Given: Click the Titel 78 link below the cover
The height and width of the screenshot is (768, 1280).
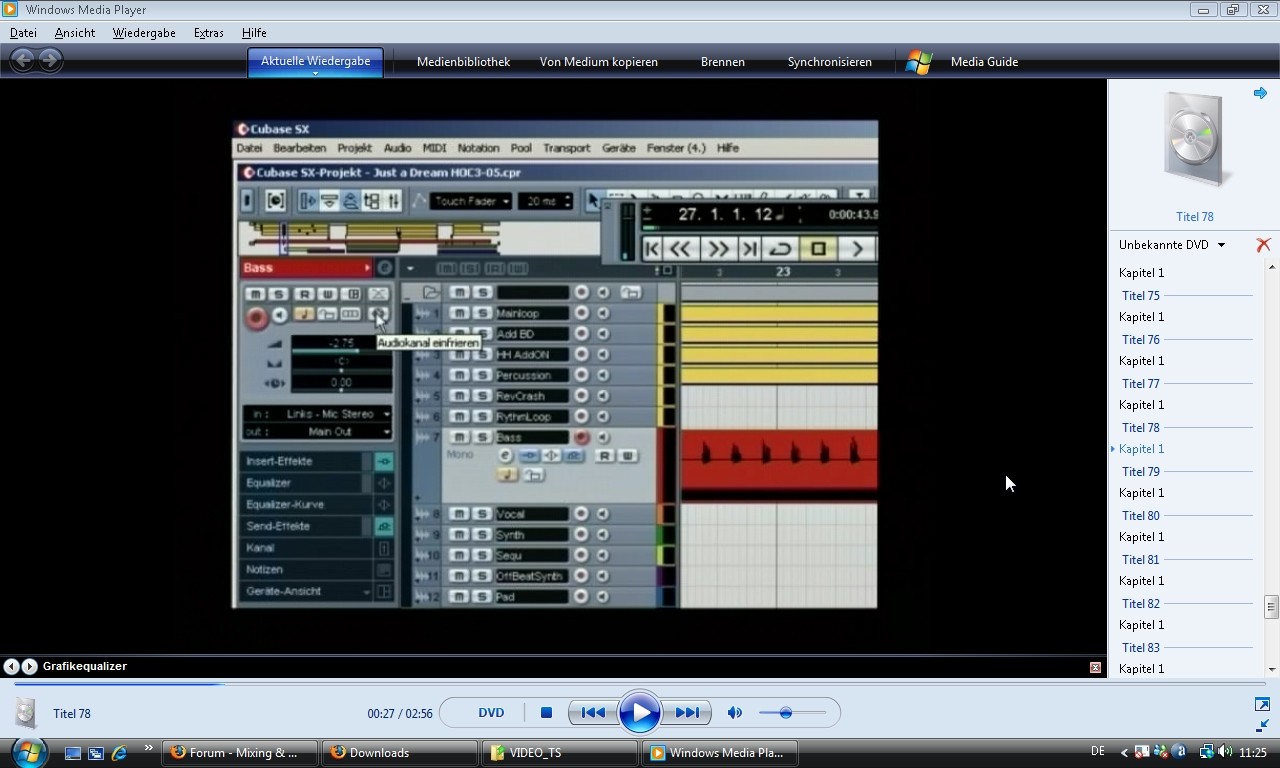Looking at the screenshot, I should coord(1194,217).
